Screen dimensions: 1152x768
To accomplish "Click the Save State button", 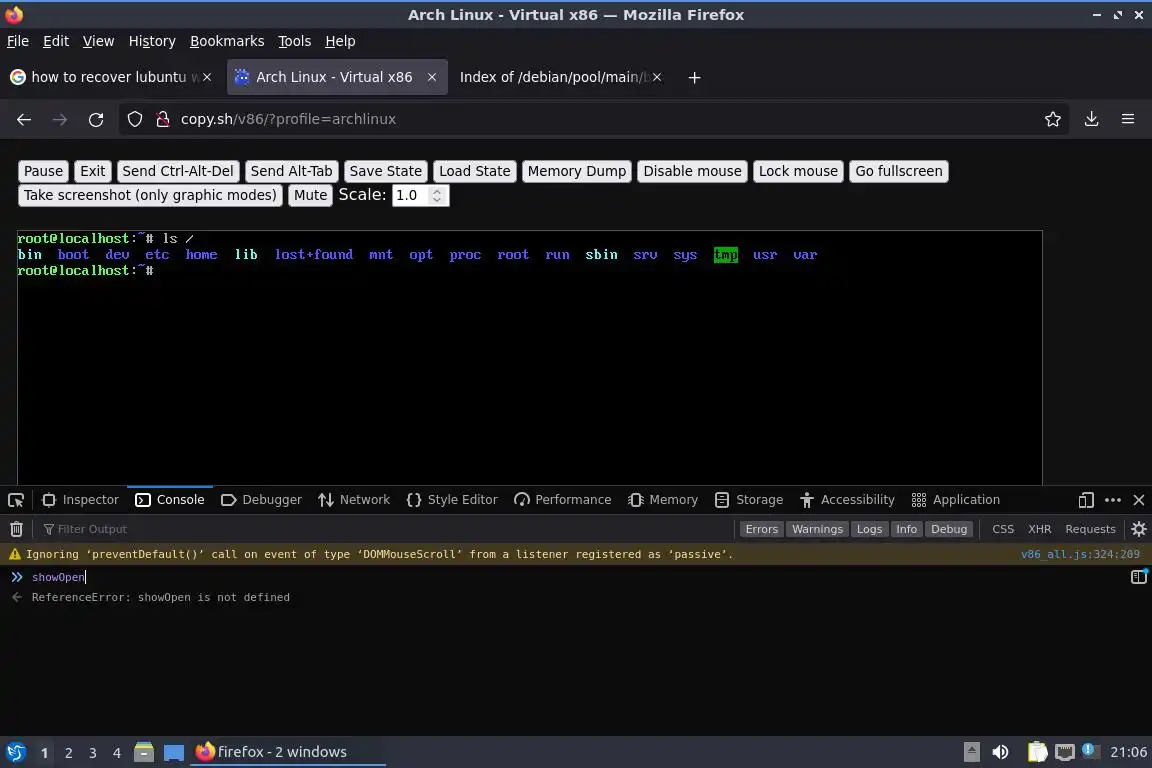I will [x=386, y=171].
